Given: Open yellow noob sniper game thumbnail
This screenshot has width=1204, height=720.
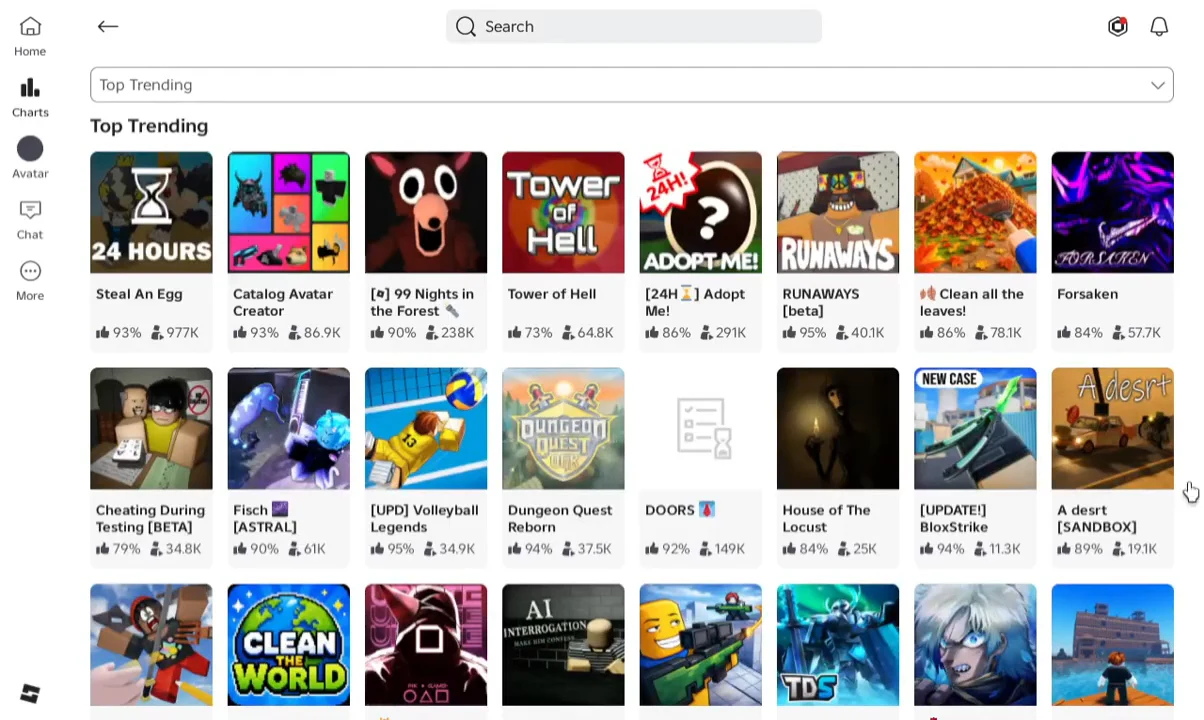Looking at the screenshot, I should tap(701, 645).
